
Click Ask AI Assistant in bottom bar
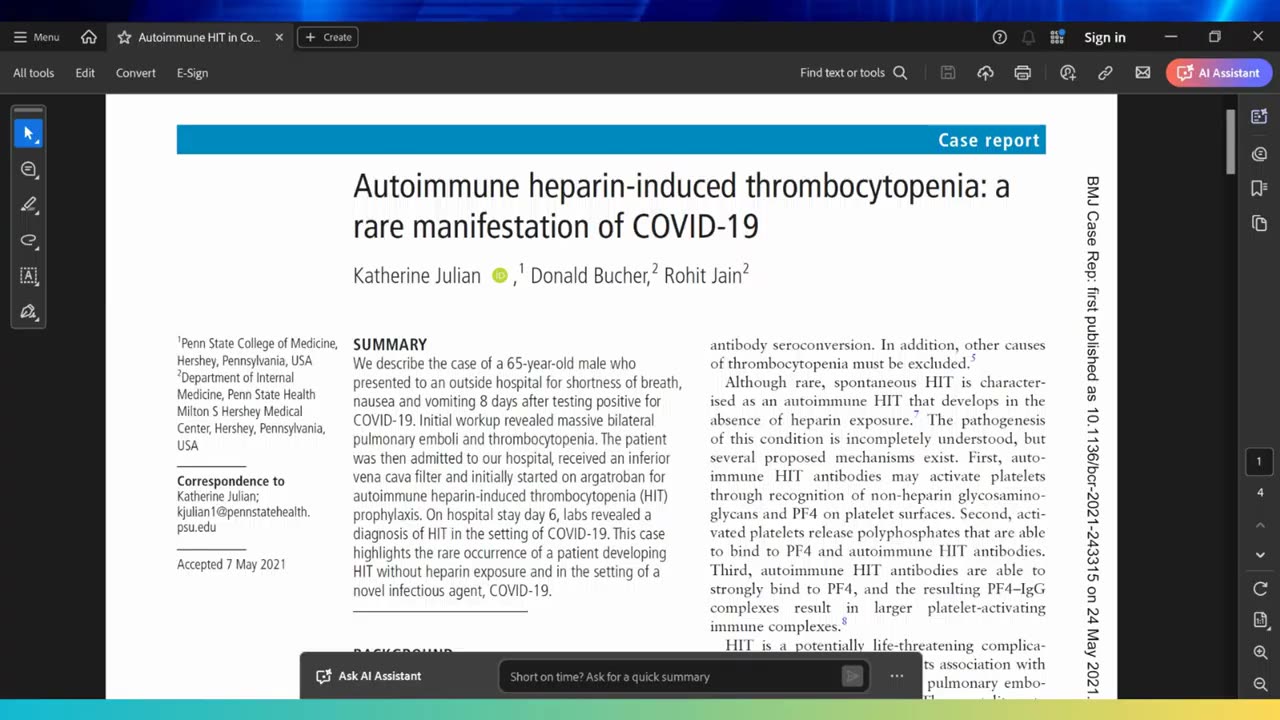[368, 676]
